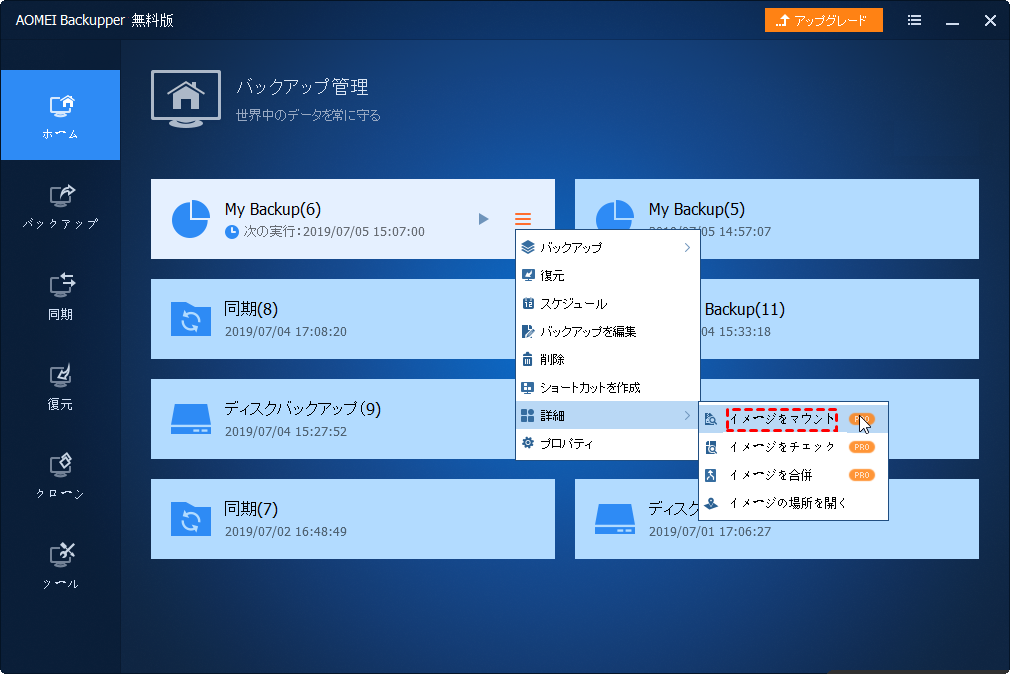Click the schedule clock icon under My Backup(6)

(232, 231)
